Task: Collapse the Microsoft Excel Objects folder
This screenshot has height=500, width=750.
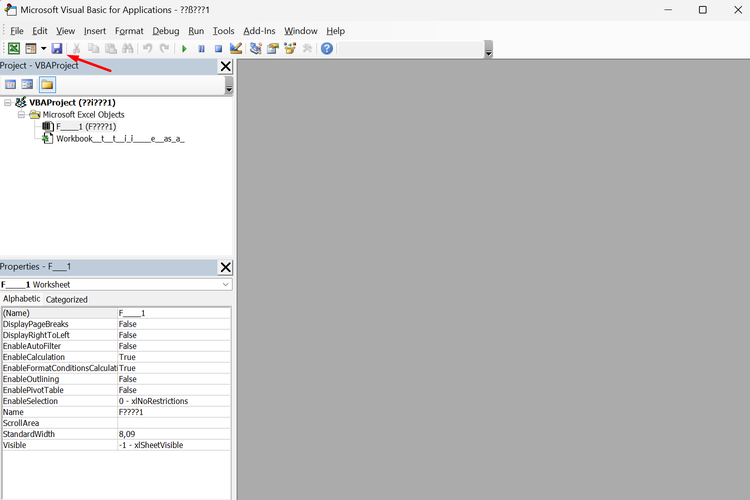Action: click(x=21, y=115)
